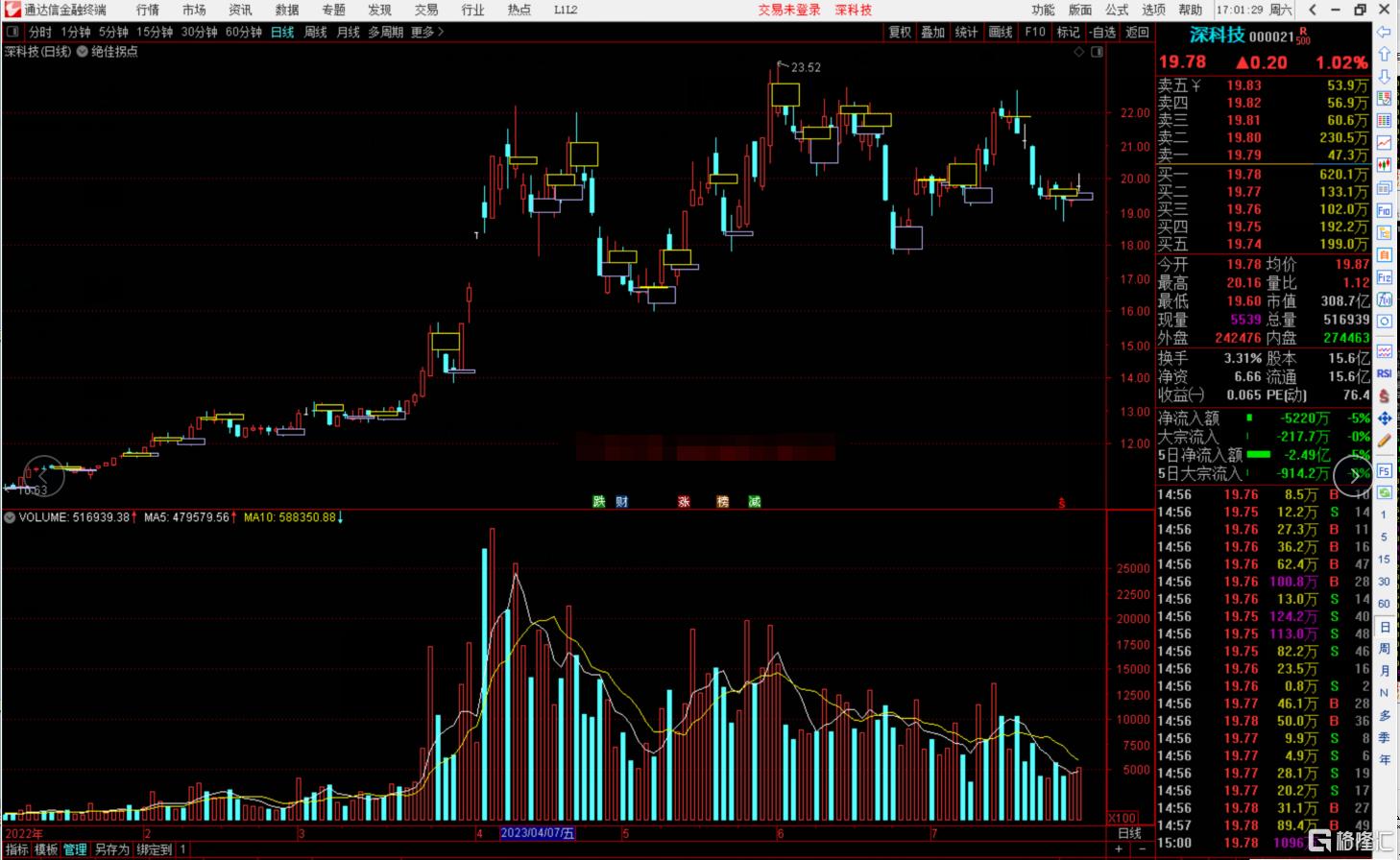This screenshot has height=860, width=1400.
Task: Select the 月线 chart period
Action: pyautogui.click(x=348, y=32)
